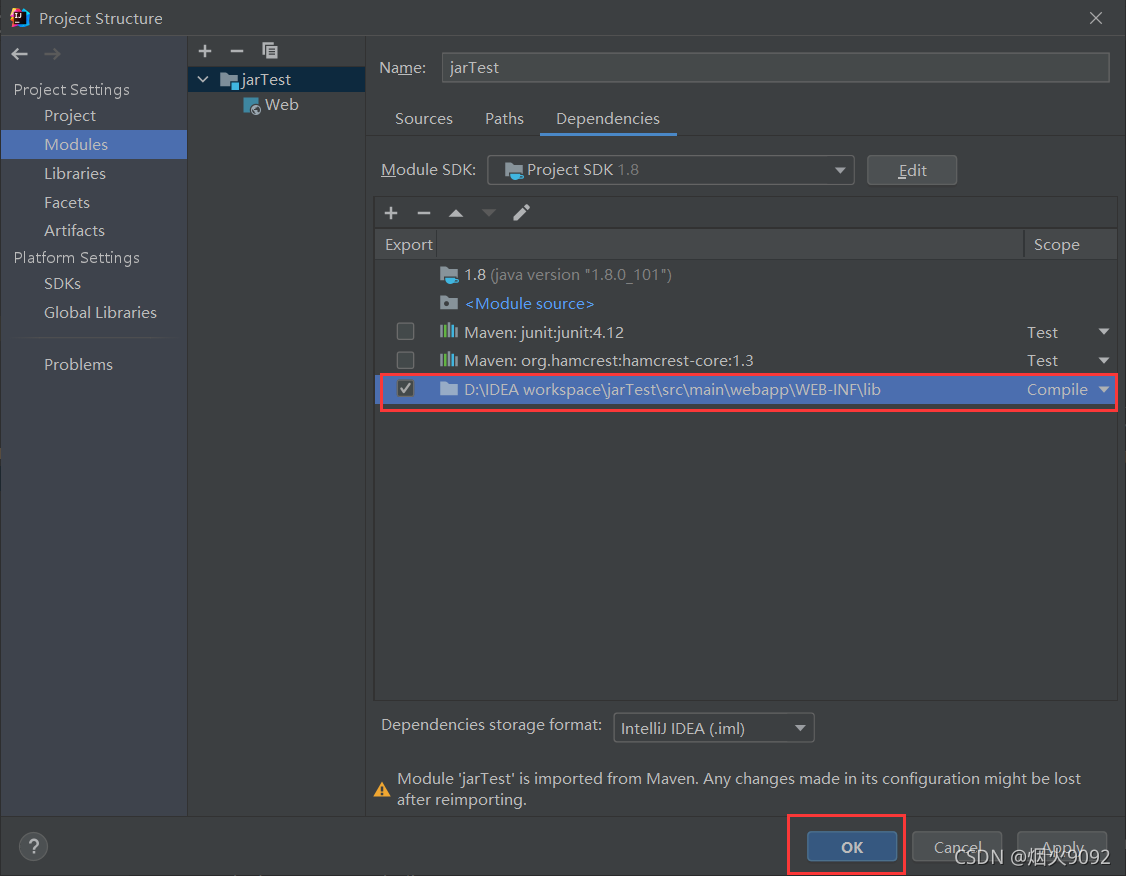This screenshot has height=876, width=1126.
Task: Copy the module using the duplicate icon
Action: 270,51
